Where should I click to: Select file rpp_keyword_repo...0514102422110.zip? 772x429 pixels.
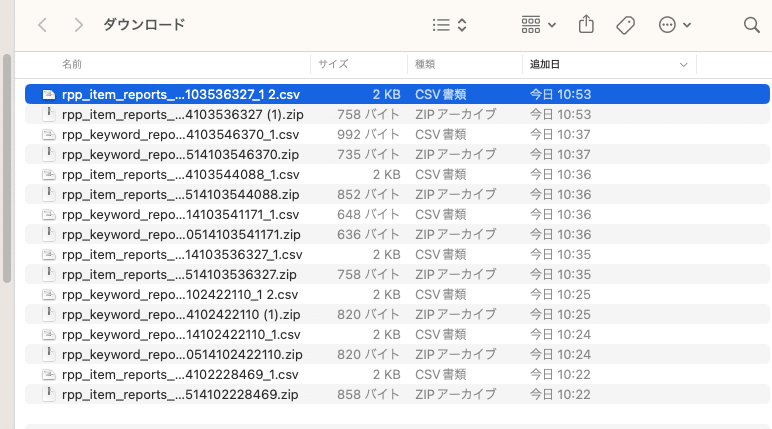[397, 355]
